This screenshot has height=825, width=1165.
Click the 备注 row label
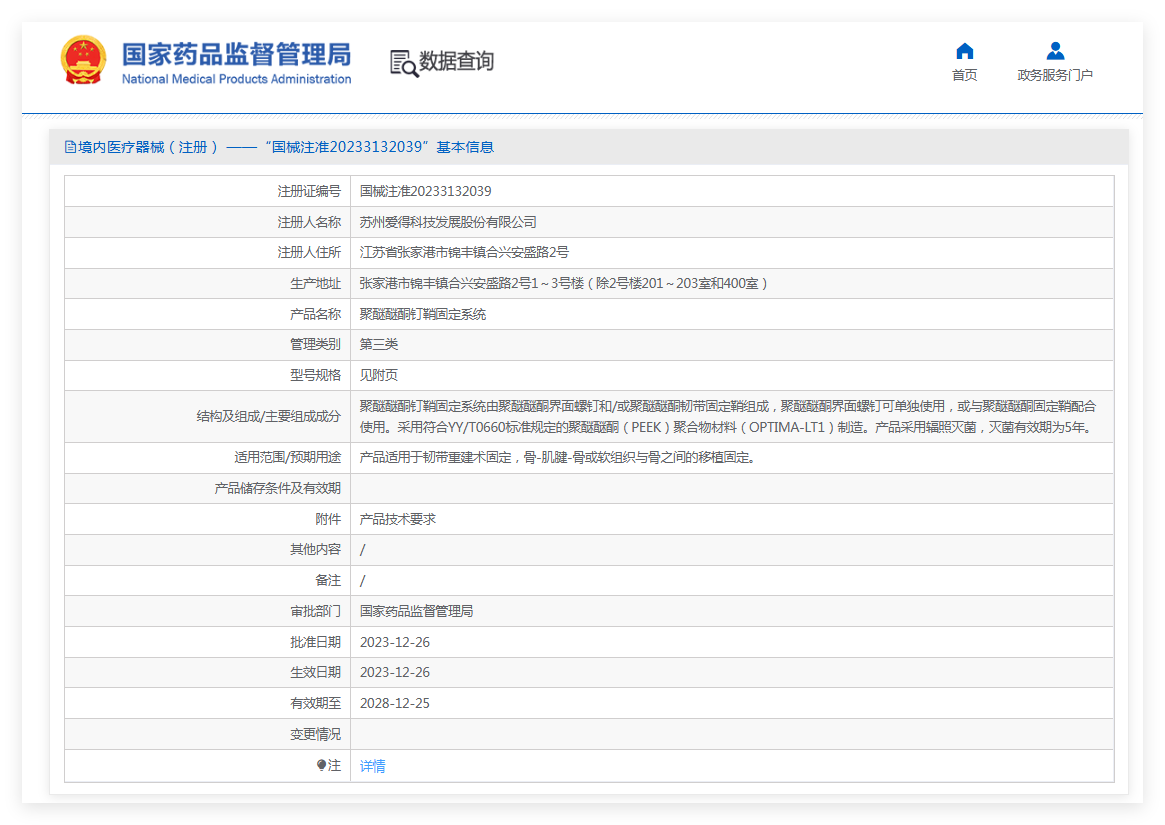point(328,580)
